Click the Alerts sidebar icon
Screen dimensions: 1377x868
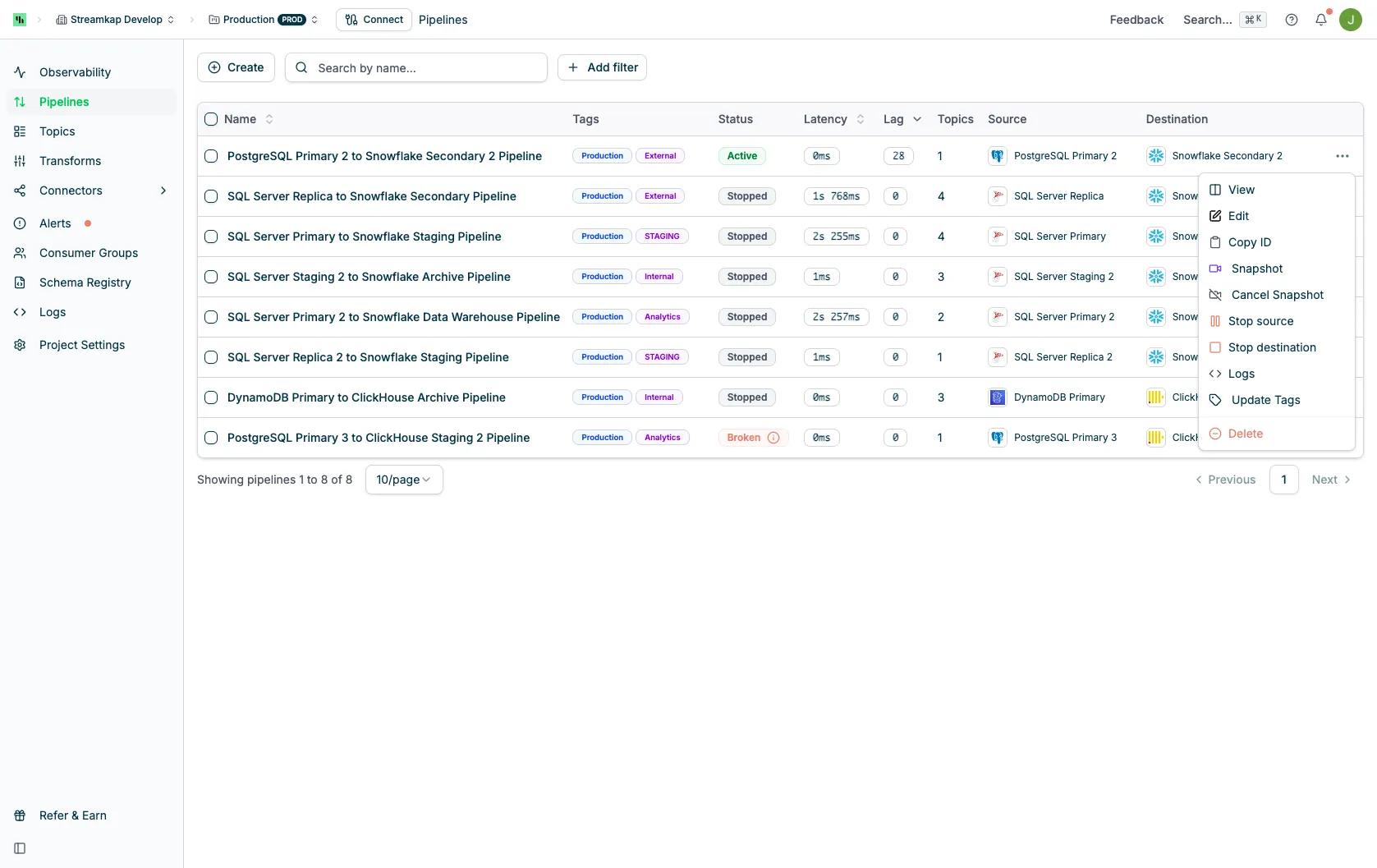pyautogui.click(x=20, y=223)
